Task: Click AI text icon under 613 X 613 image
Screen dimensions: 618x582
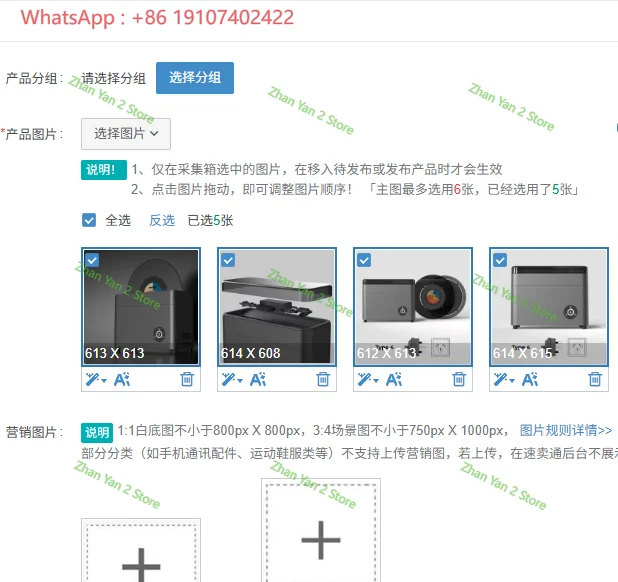Action: click(x=122, y=379)
